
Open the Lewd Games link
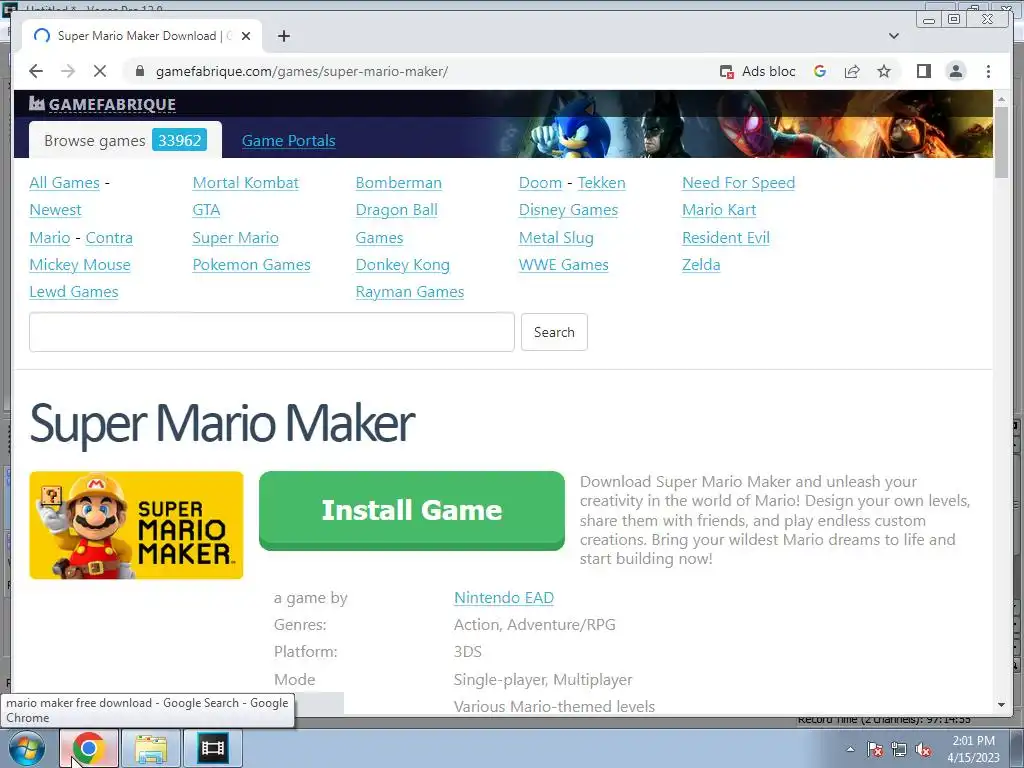74,291
